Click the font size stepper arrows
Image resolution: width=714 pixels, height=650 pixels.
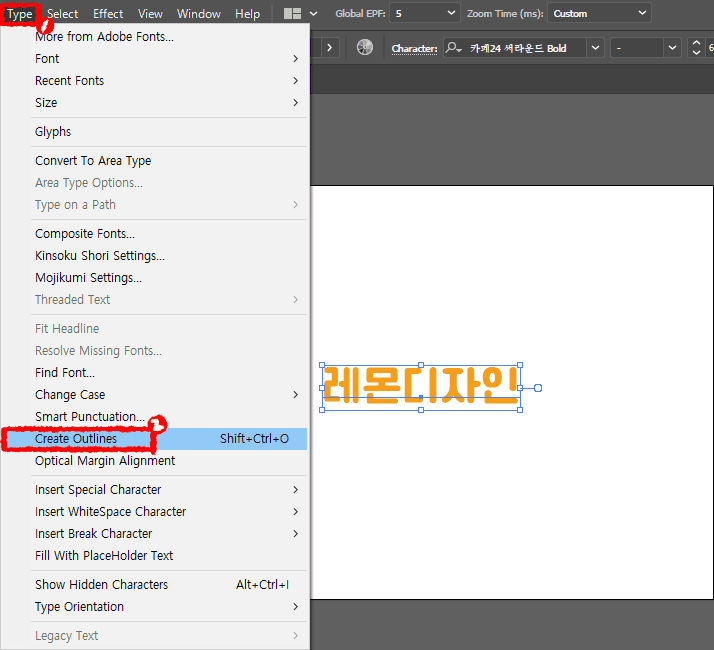click(696, 47)
